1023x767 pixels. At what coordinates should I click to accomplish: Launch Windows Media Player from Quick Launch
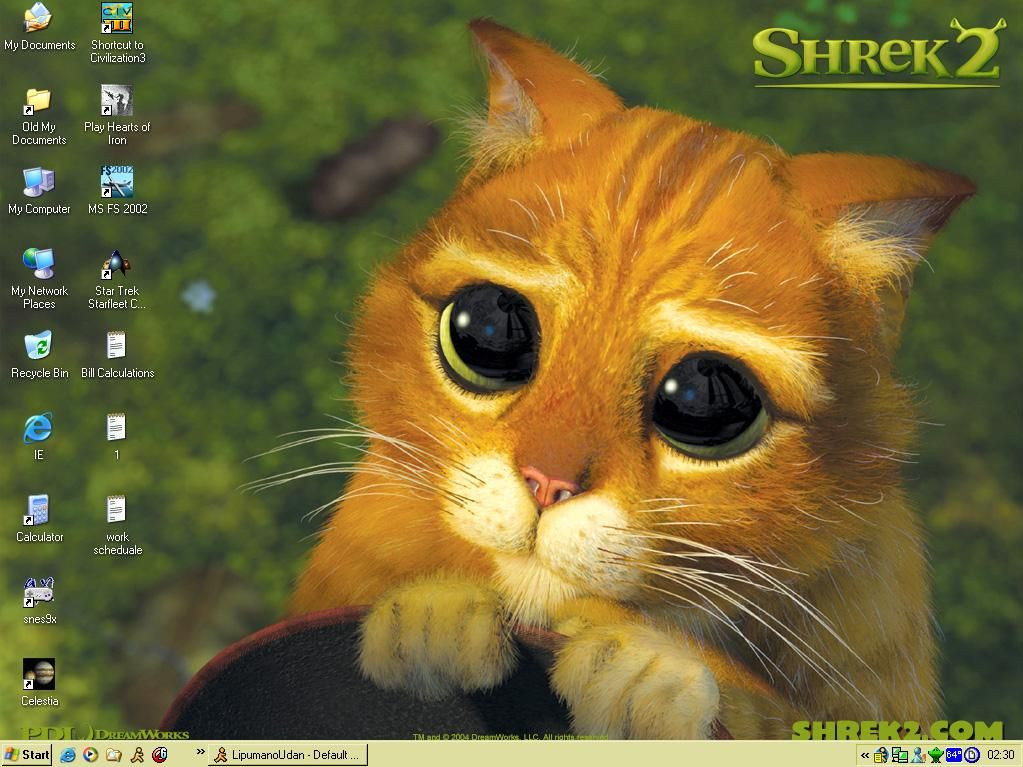tap(91, 755)
